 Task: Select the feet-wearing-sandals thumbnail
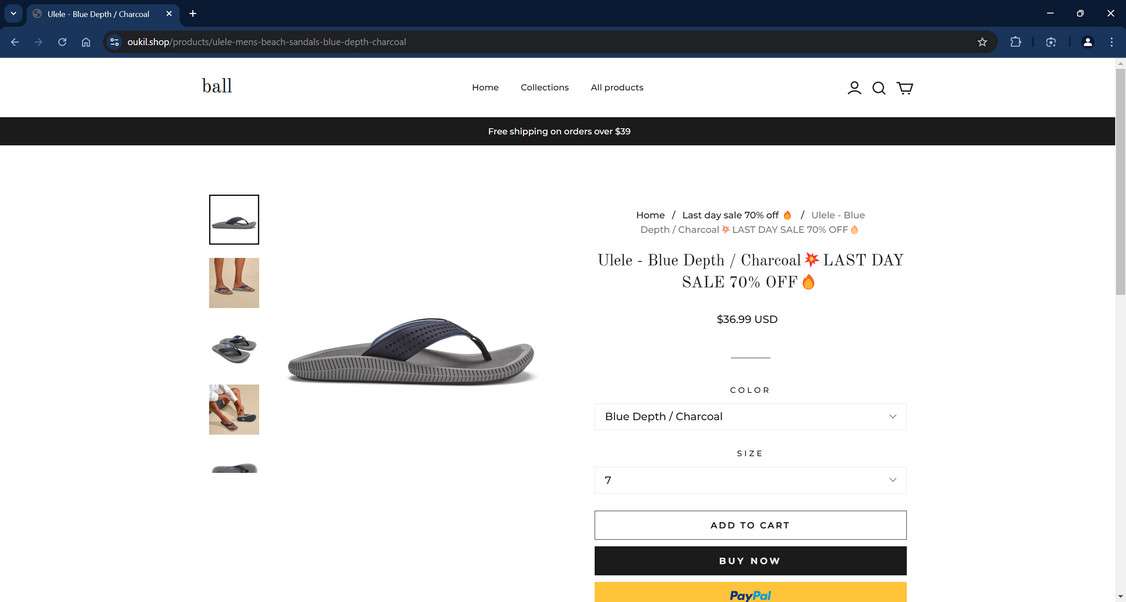(233, 283)
